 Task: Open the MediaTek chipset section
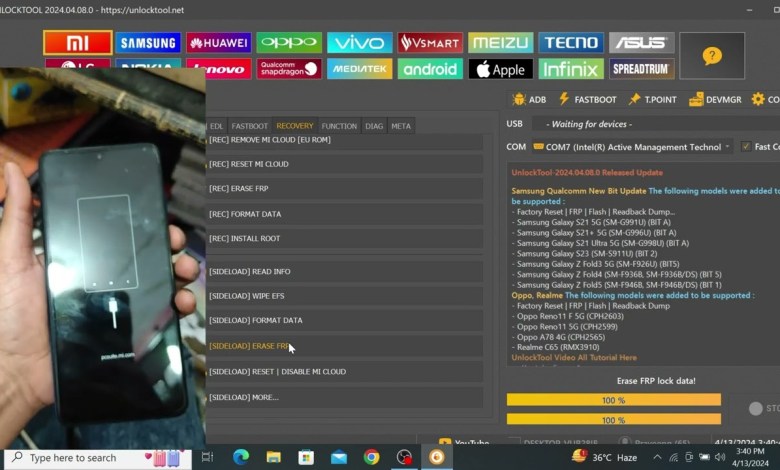(x=360, y=69)
